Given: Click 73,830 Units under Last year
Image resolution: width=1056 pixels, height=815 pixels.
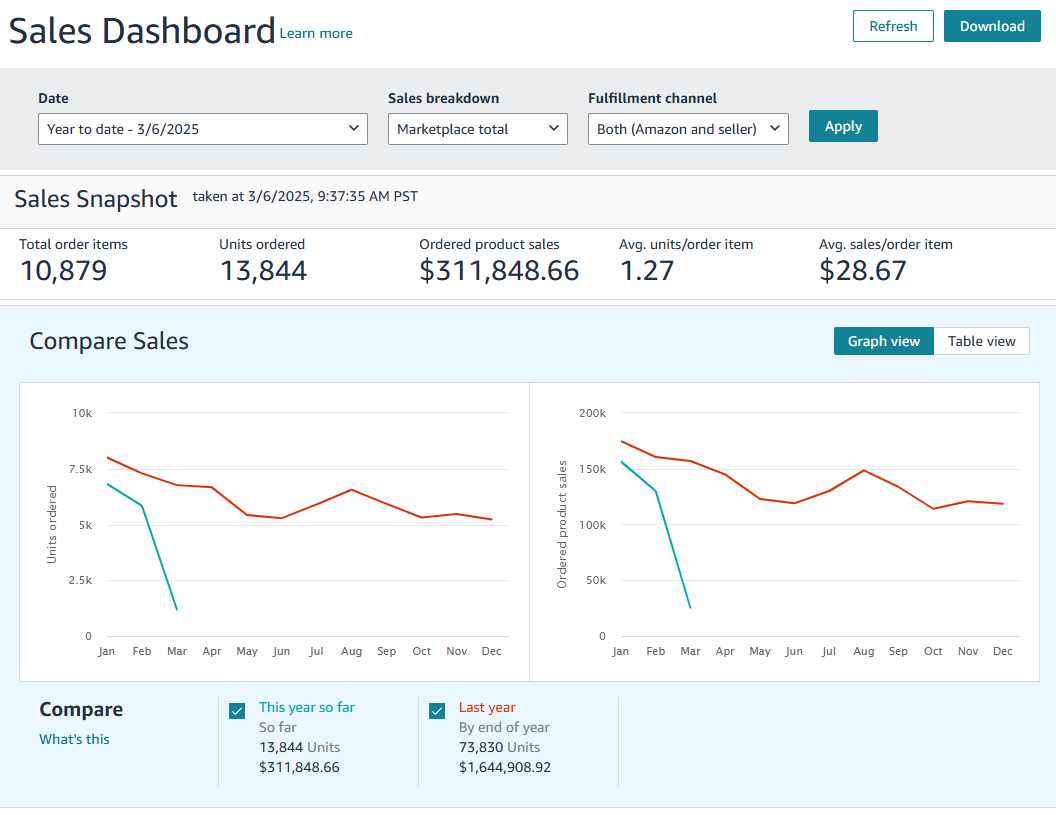Looking at the screenshot, I should 499,748.
